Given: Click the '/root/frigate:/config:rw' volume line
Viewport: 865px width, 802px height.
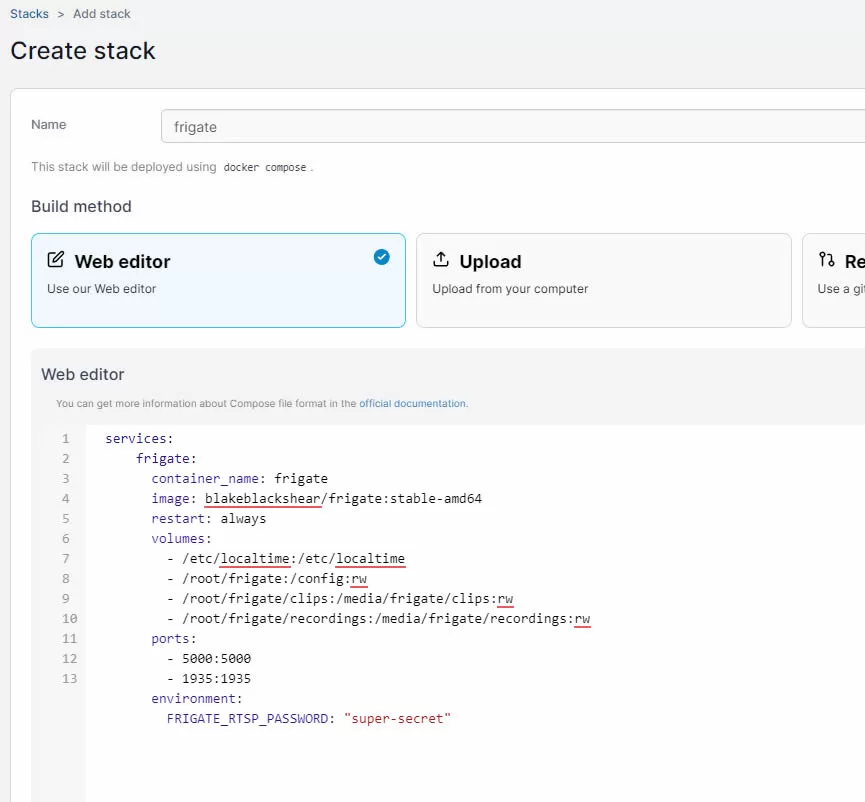Looking at the screenshot, I should pos(267,579).
